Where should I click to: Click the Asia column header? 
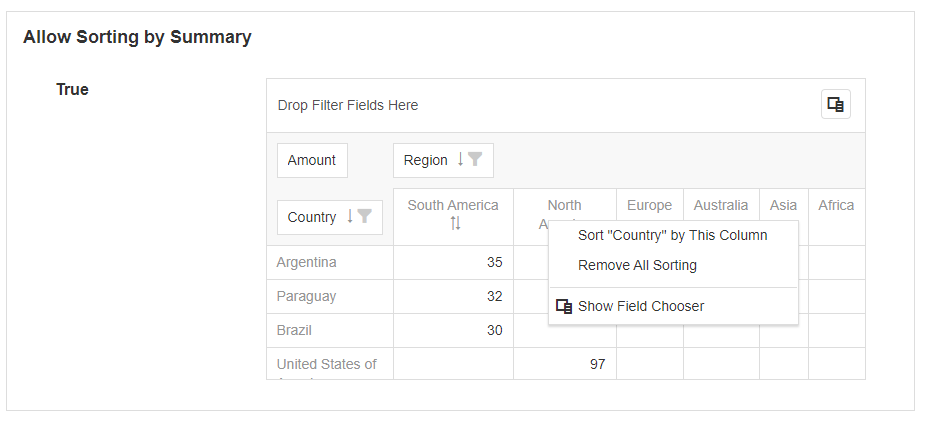pyautogui.click(x=783, y=205)
